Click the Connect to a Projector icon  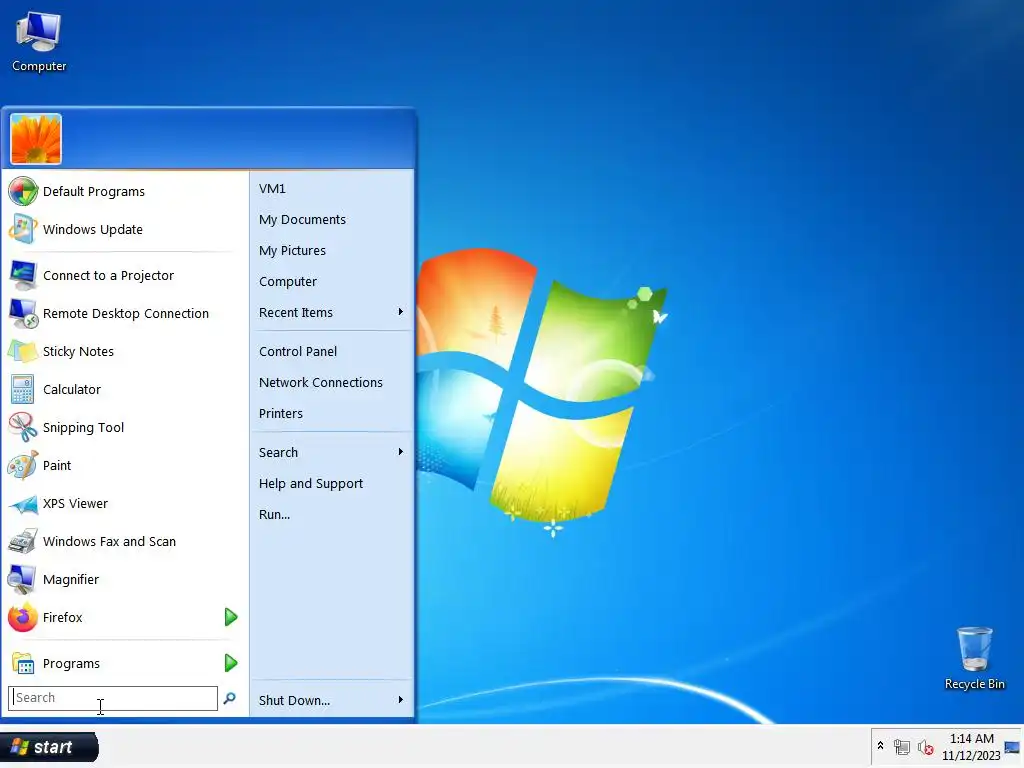tap(23, 276)
